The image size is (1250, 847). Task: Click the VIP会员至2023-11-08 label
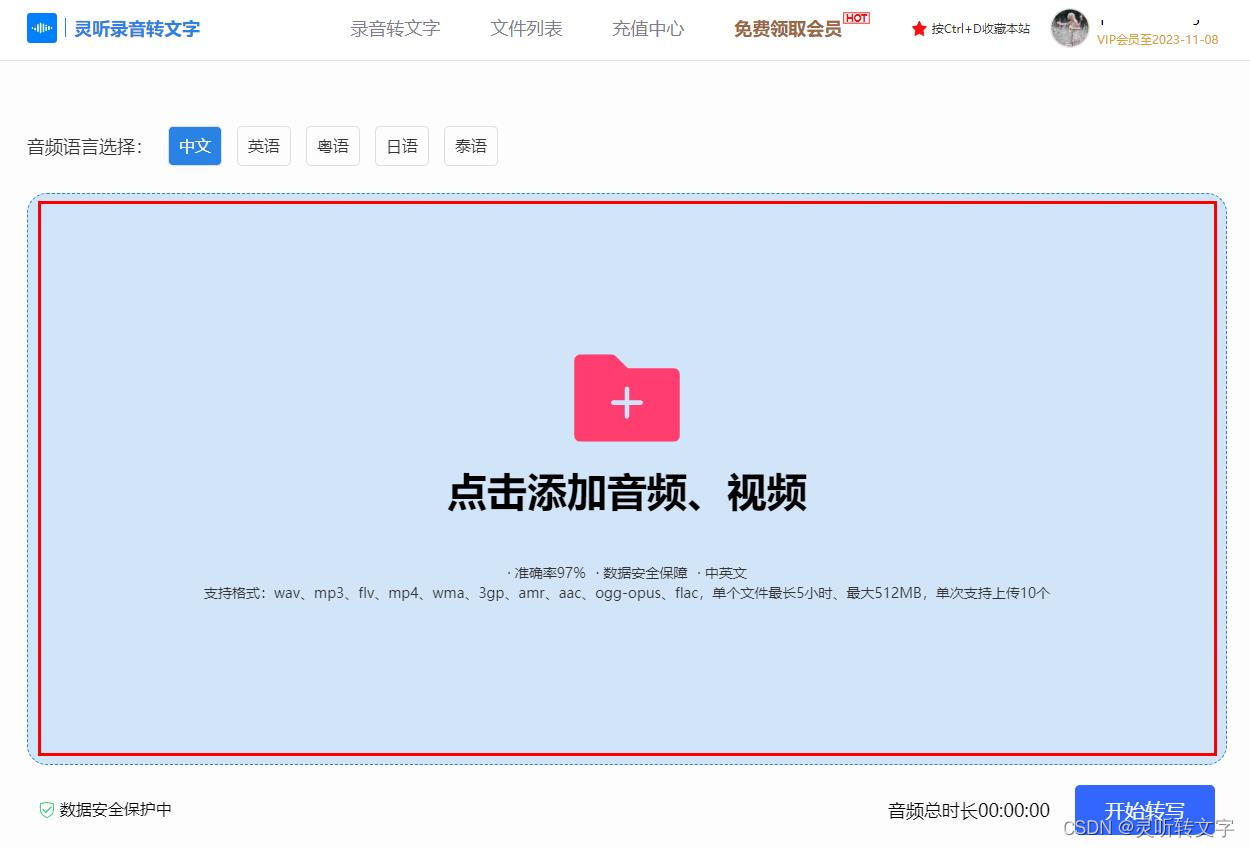tap(1157, 40)
